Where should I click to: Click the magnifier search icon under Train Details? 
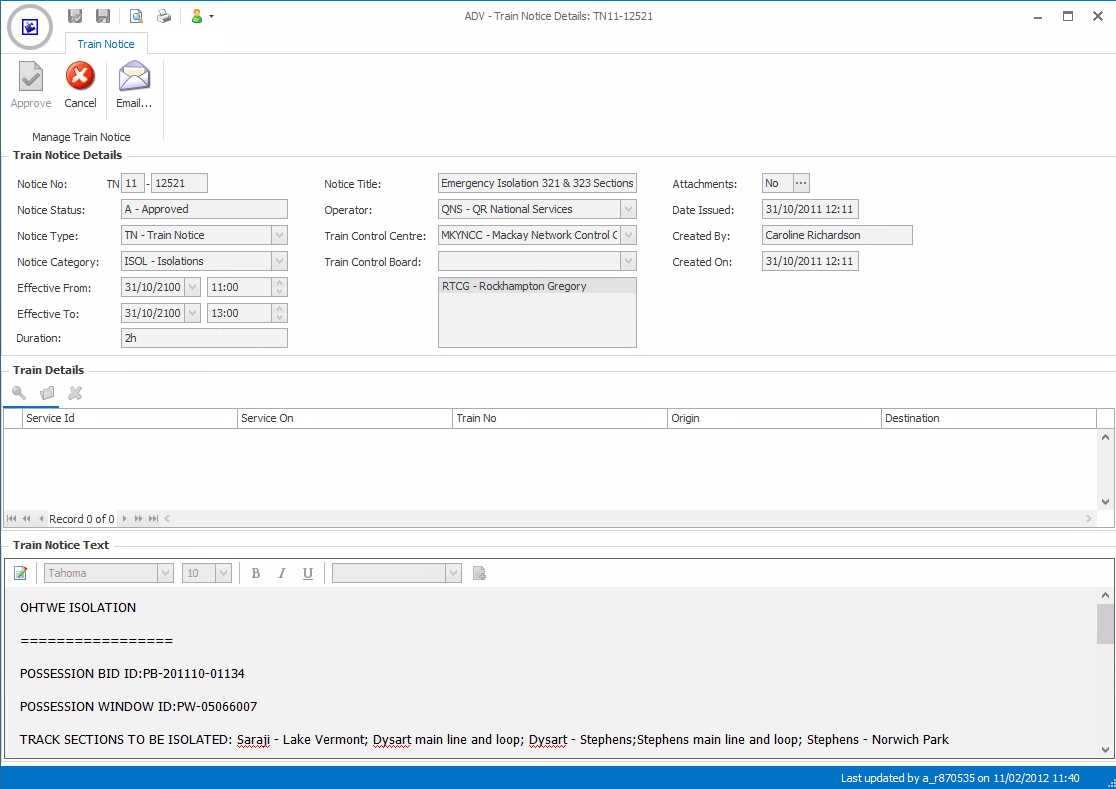(x=19, y=393)
